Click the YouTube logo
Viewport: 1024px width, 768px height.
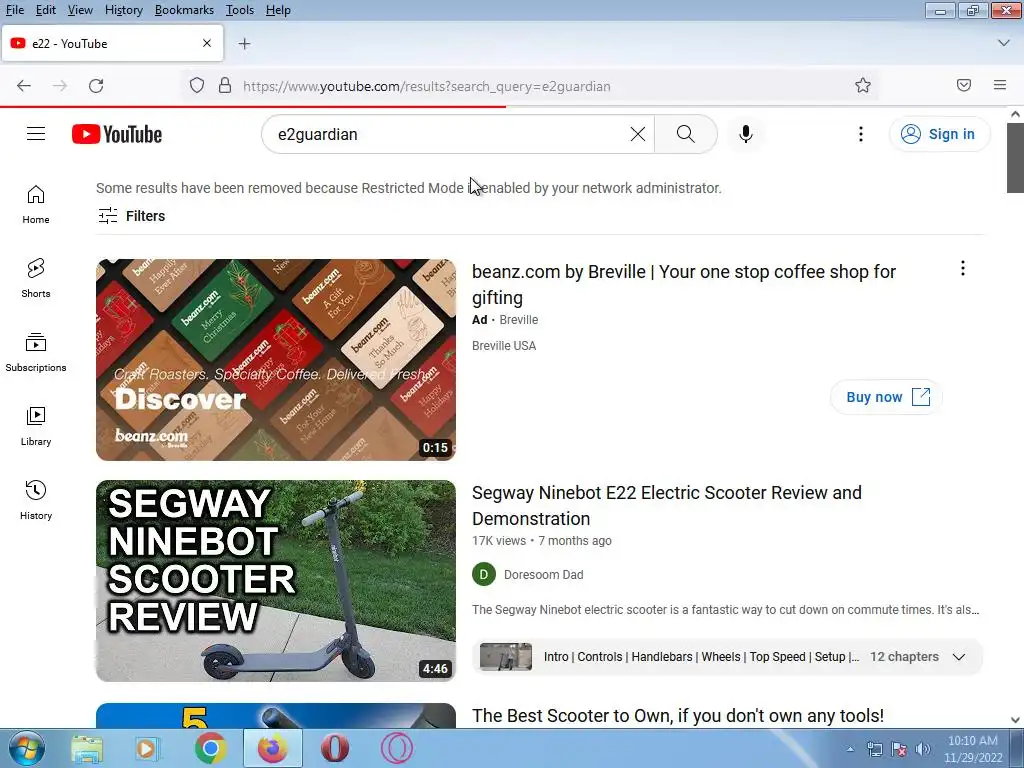click(117, 134)
